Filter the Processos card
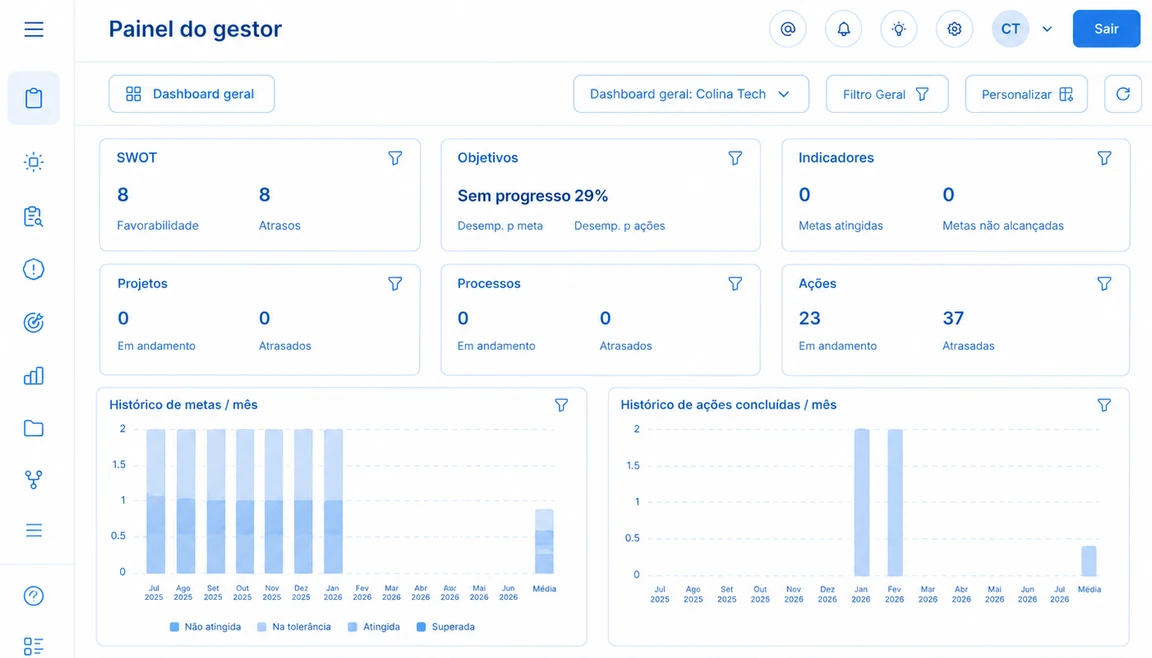 coord(735,283)
